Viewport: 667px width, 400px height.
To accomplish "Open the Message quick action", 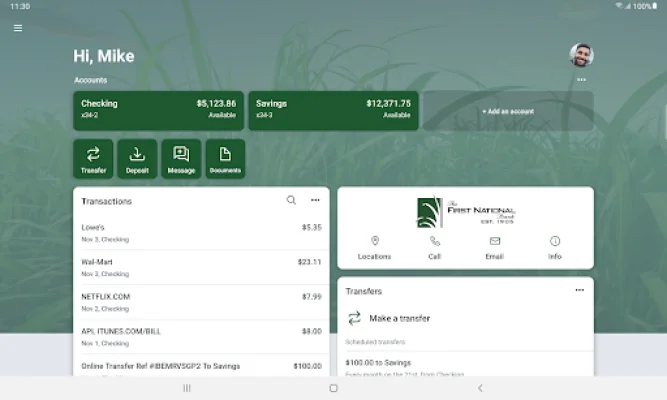I will (x=181, y=158).
